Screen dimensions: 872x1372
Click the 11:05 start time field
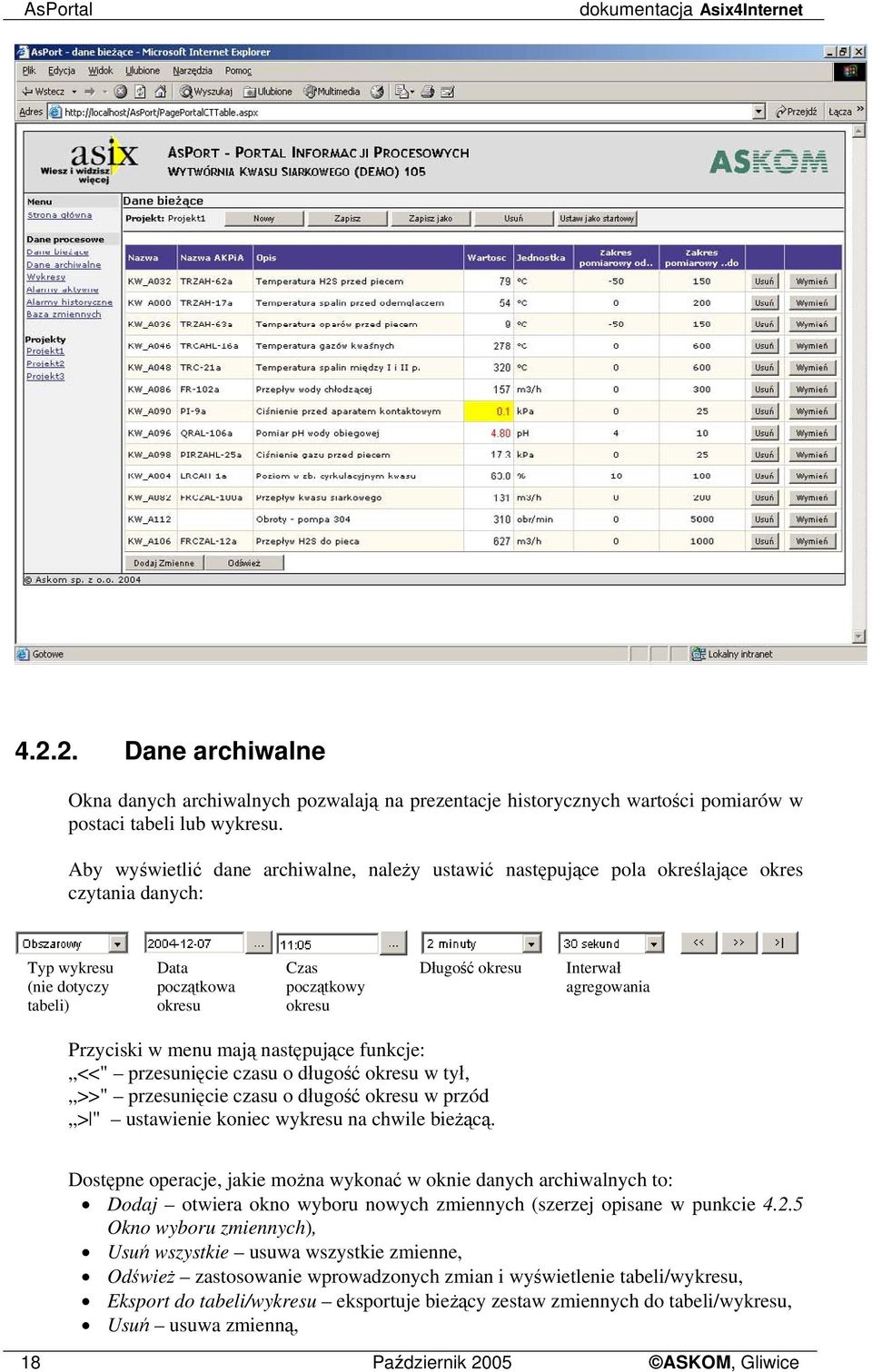point(327,944)
